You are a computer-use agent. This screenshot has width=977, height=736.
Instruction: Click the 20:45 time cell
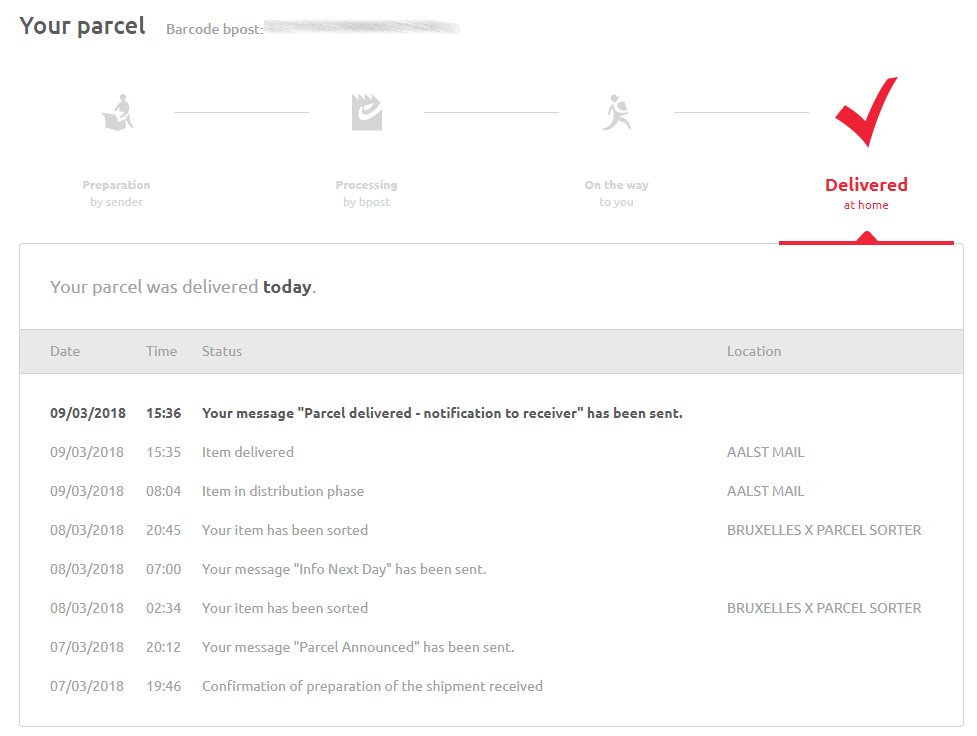pyautogui.click(x=164, y=530)
